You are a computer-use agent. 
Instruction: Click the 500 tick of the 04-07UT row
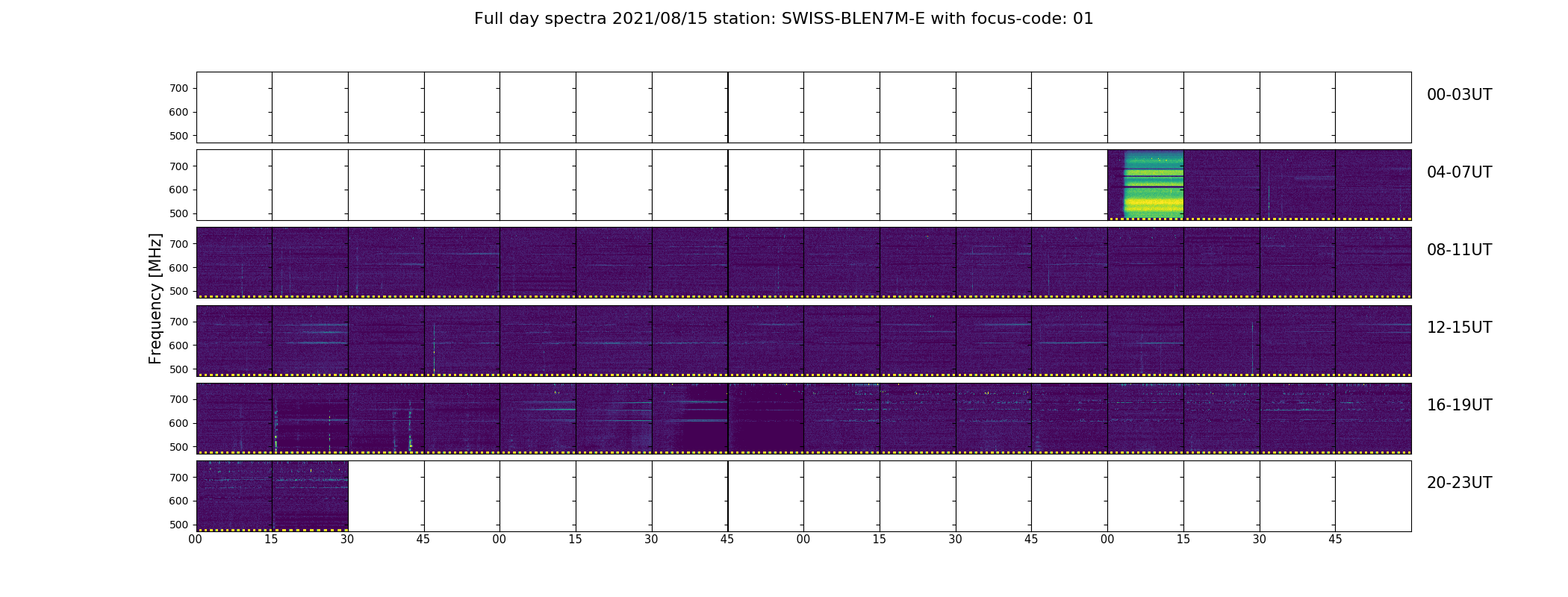point(179,213)
